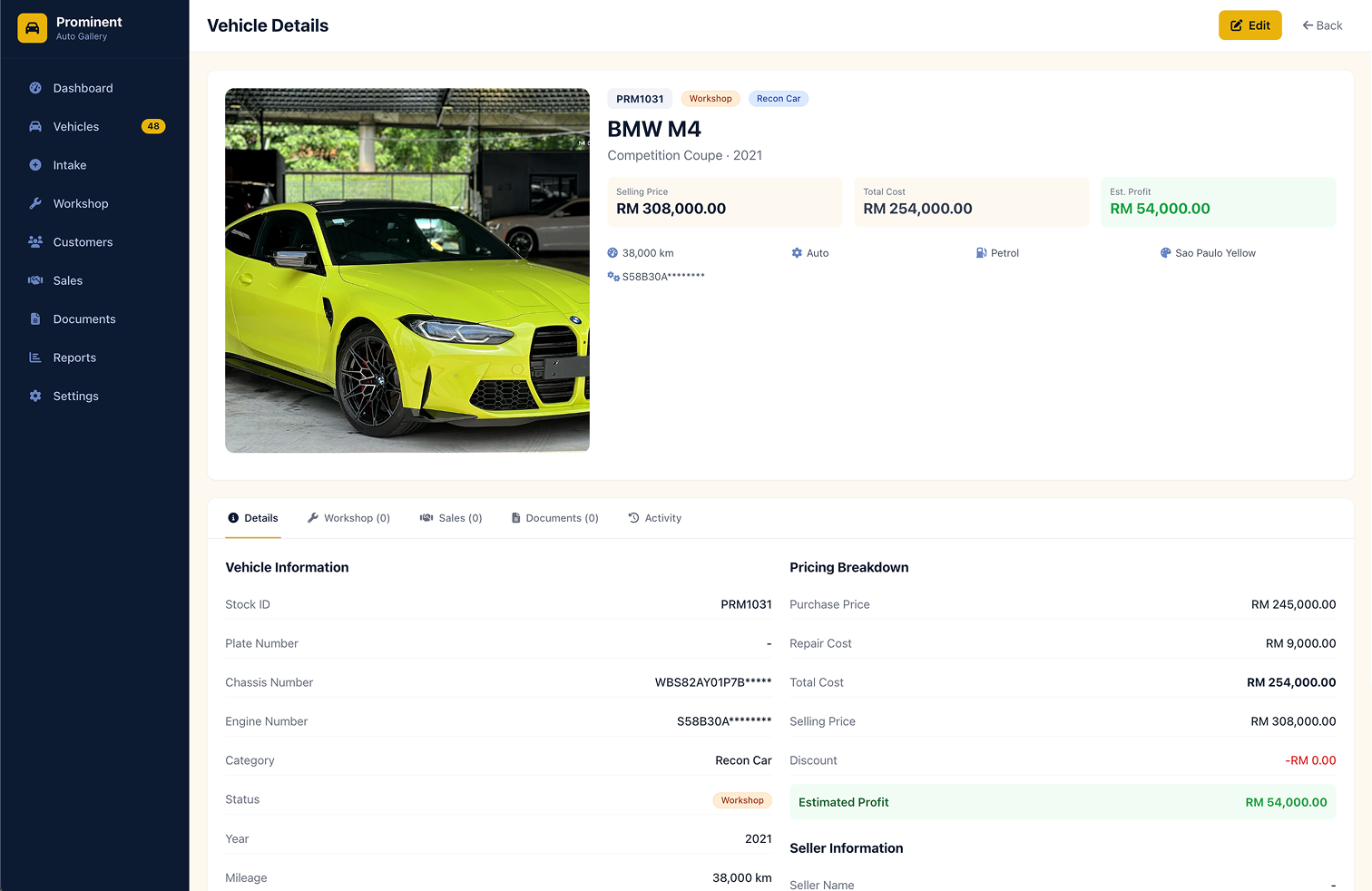
Task: Click the Estimated Profit row in Pricing Breakdown
Action: click(1063, 802)
